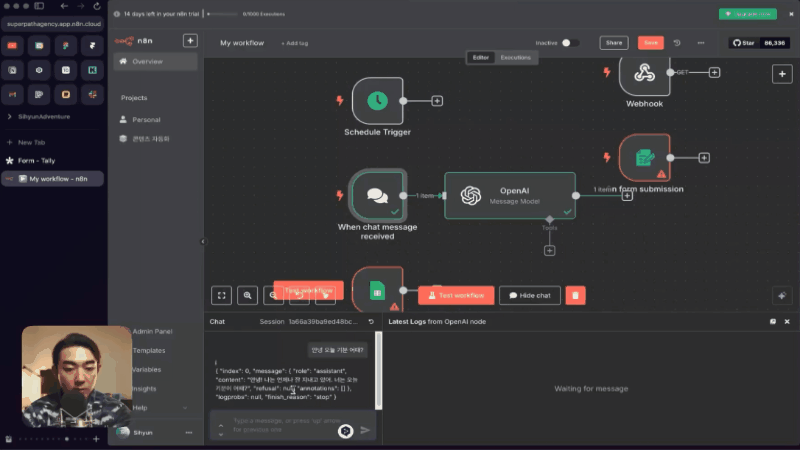Open pinned Gmail icon
Viewport: 800px width, 450px height.
[12, 94]
